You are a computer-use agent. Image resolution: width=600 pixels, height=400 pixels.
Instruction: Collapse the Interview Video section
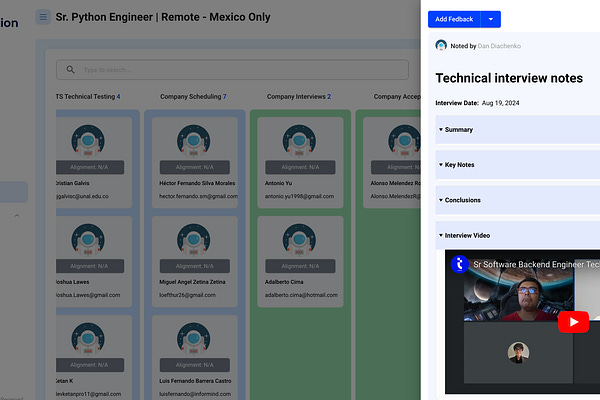518,235
